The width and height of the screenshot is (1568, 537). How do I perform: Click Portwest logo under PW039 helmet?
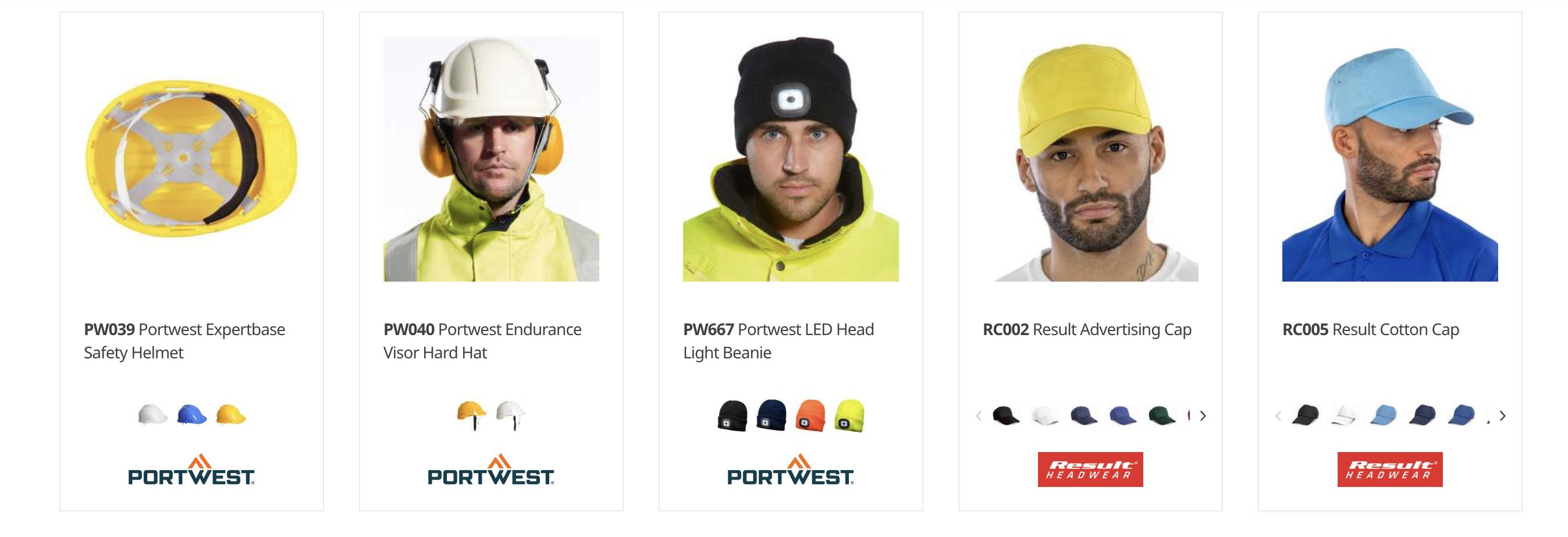click(x=192, y=470)
